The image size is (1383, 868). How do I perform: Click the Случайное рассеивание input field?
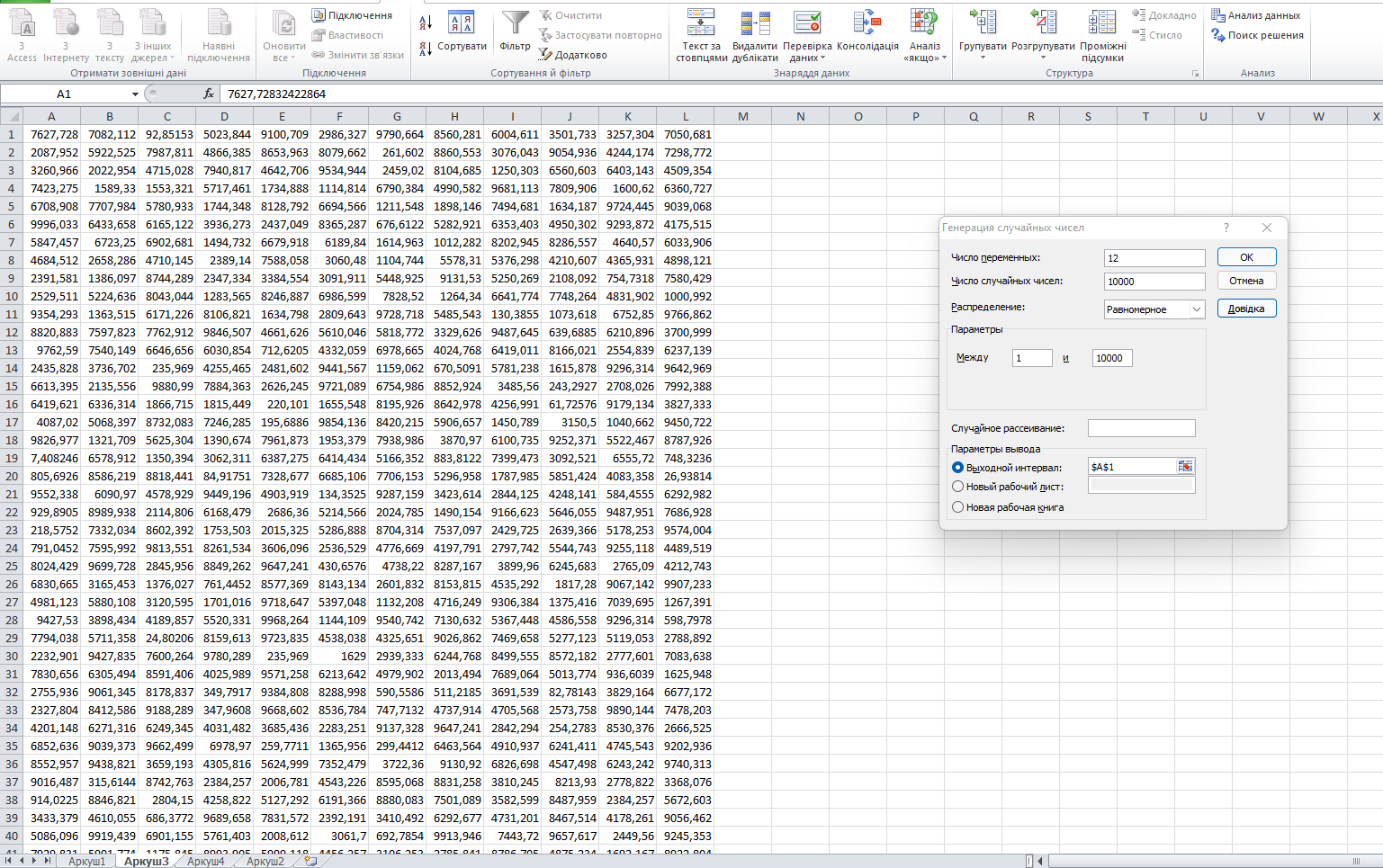(1141, 428)
